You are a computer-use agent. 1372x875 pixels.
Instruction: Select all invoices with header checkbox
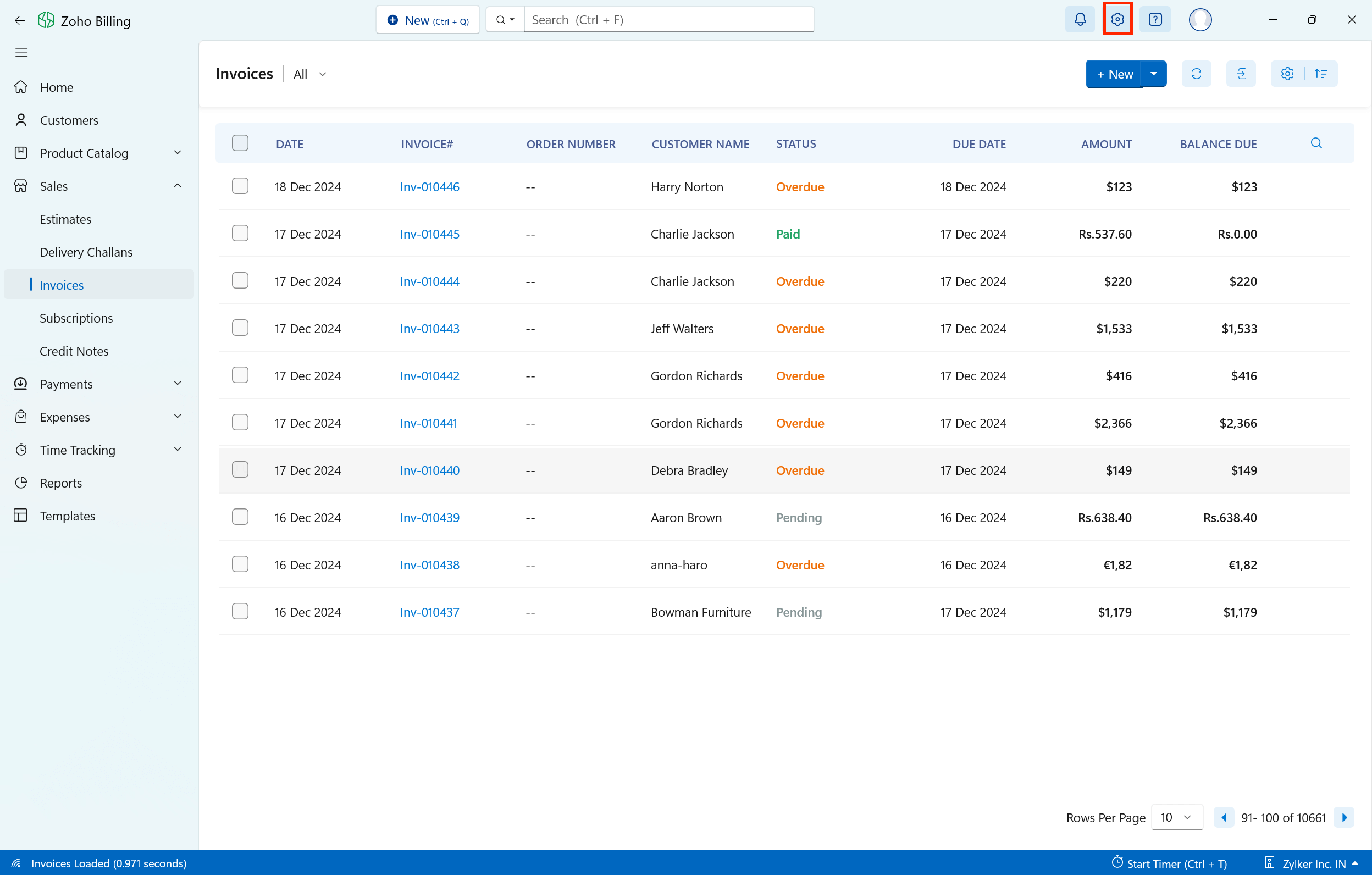[240, 143]
